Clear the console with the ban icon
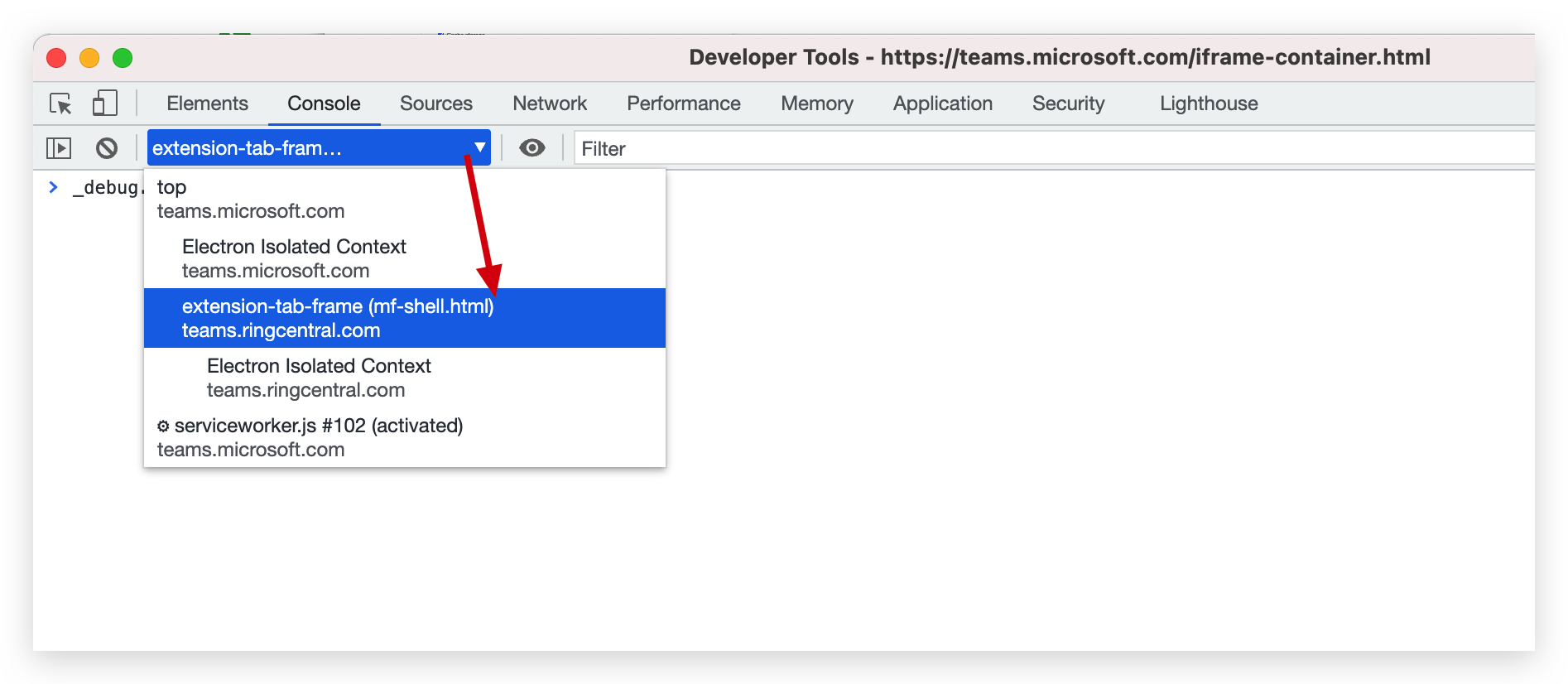The image size is (1568, 684). click(x=107, y=148)
